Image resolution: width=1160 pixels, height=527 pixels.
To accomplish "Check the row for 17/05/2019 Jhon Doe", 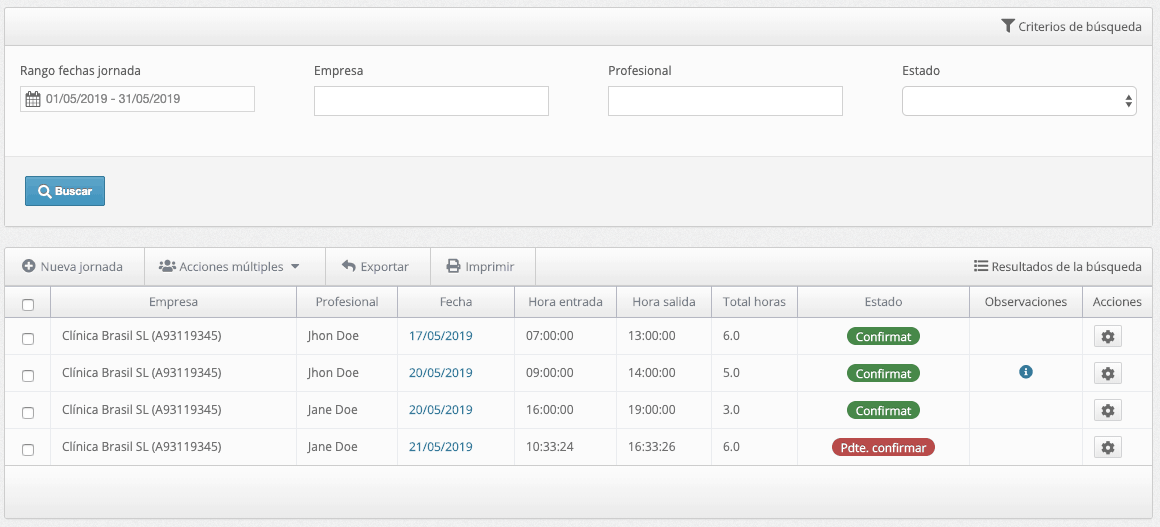I will click(27, 338).
